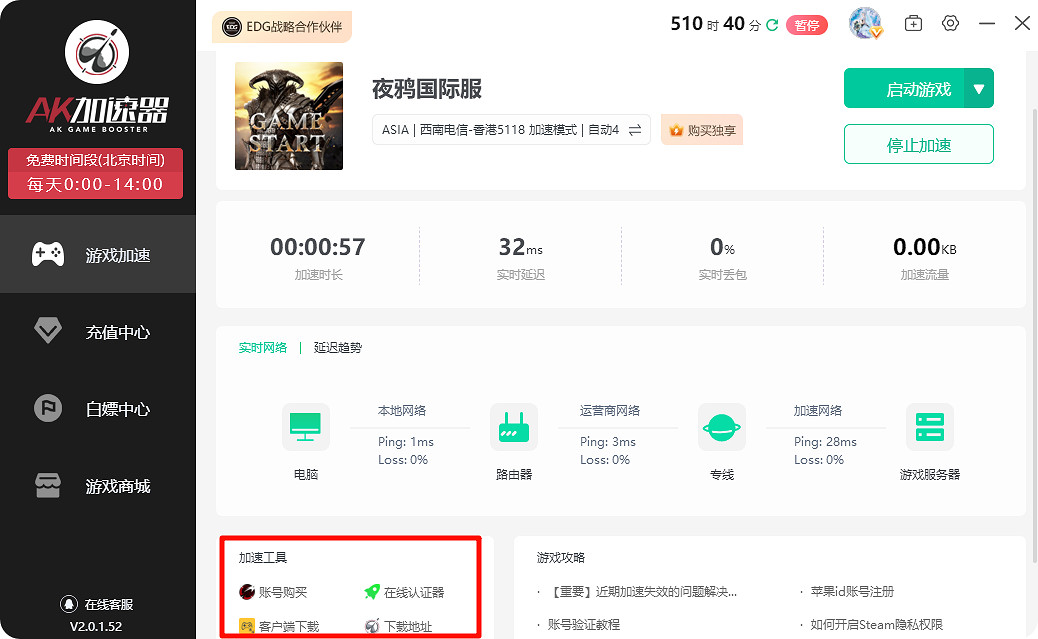Click the 停止加速 button
The height and width of the screenshot is (639, 1038).
point(918,144)
